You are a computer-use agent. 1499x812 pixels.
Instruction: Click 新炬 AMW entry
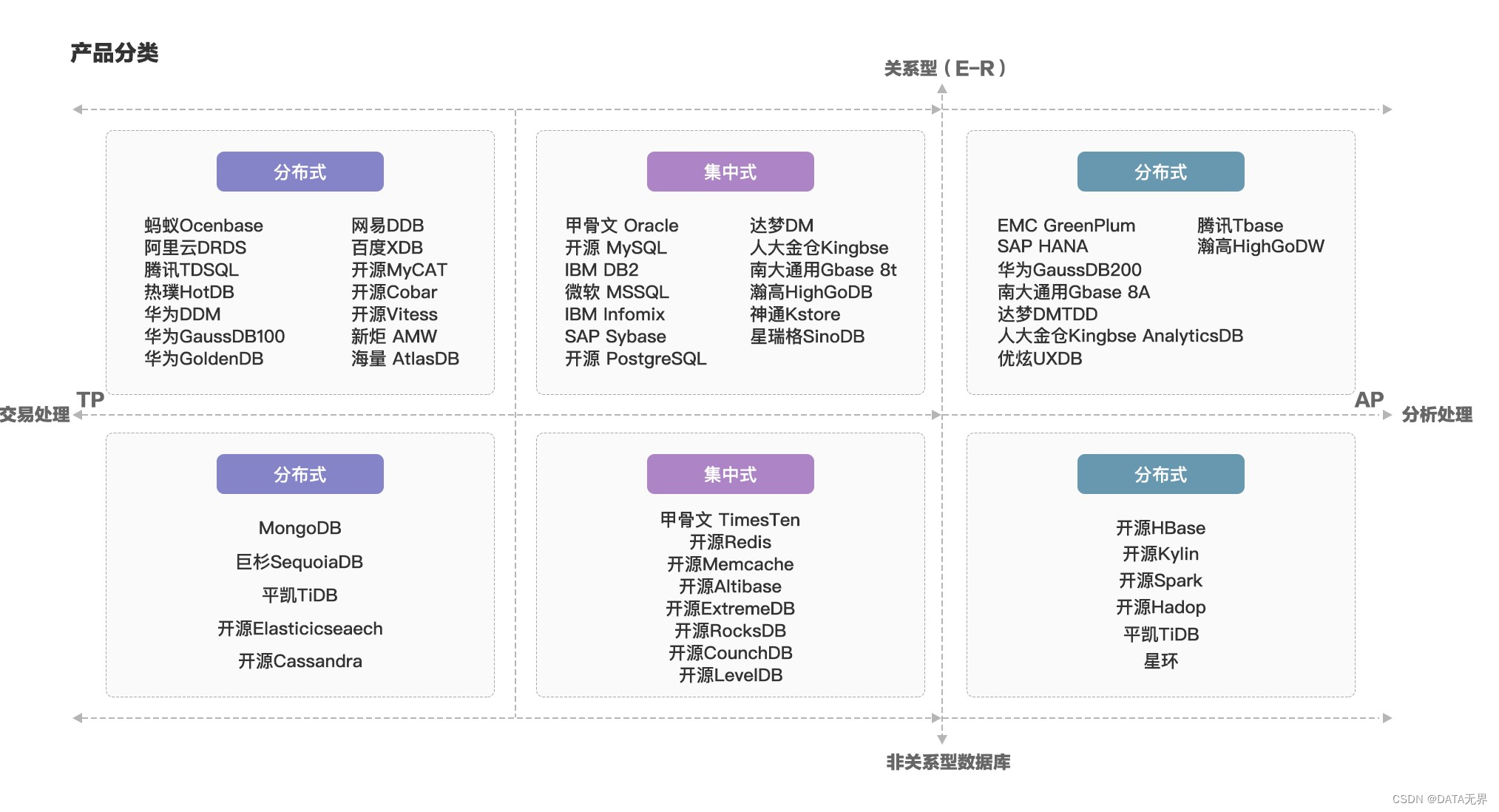click(x=394, y=336)
